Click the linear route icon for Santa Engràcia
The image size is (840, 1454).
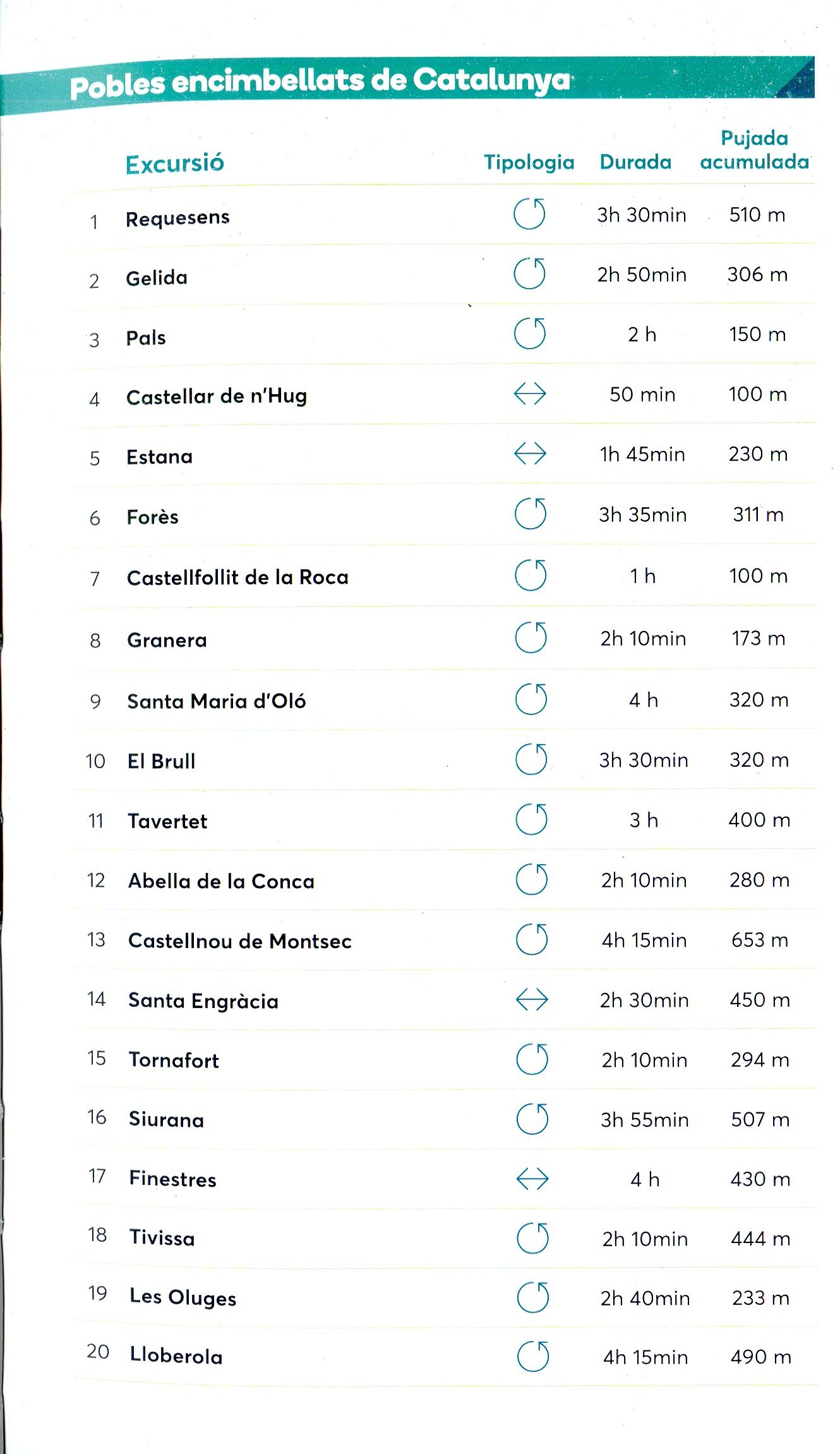[532, 999]
